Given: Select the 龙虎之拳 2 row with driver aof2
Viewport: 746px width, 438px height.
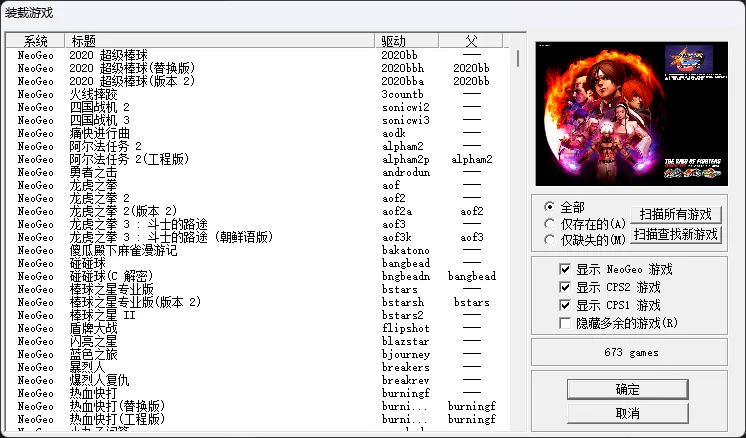Looking at the screenshot, I should 257,198.
